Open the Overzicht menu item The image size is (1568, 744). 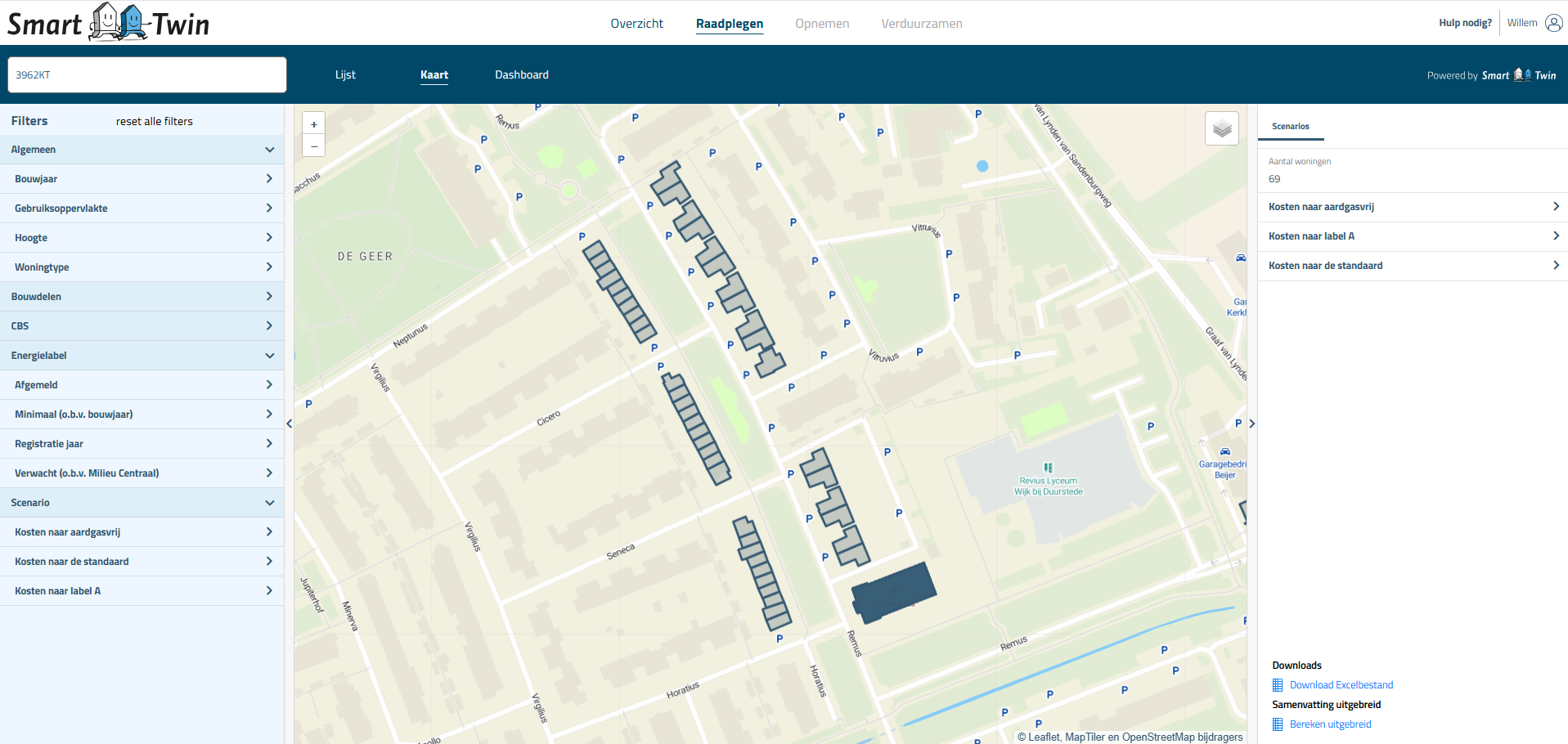(x=636, y=24)
